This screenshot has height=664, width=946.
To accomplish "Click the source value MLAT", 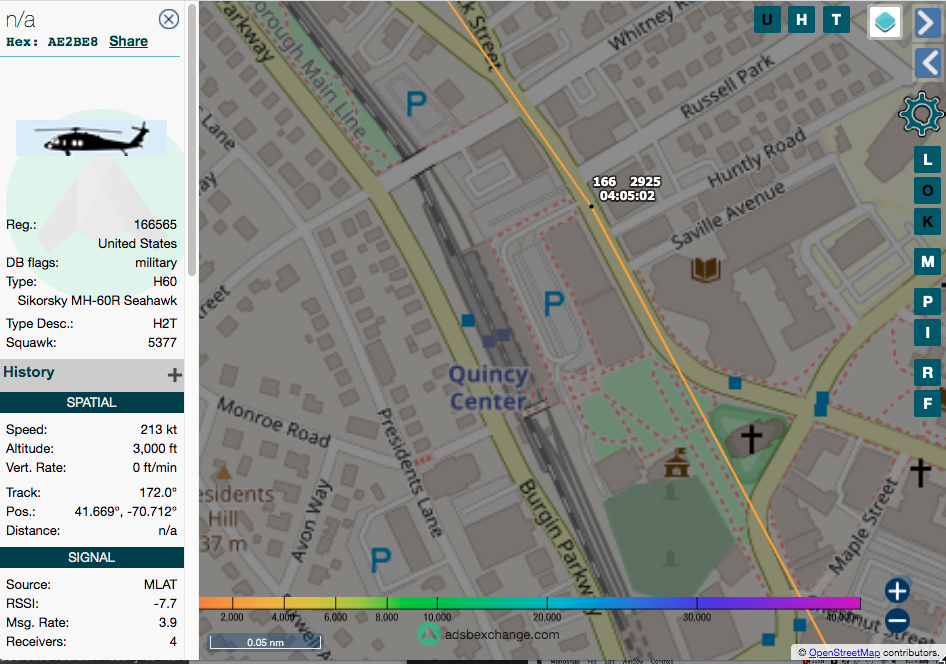I will coord(160,584).
